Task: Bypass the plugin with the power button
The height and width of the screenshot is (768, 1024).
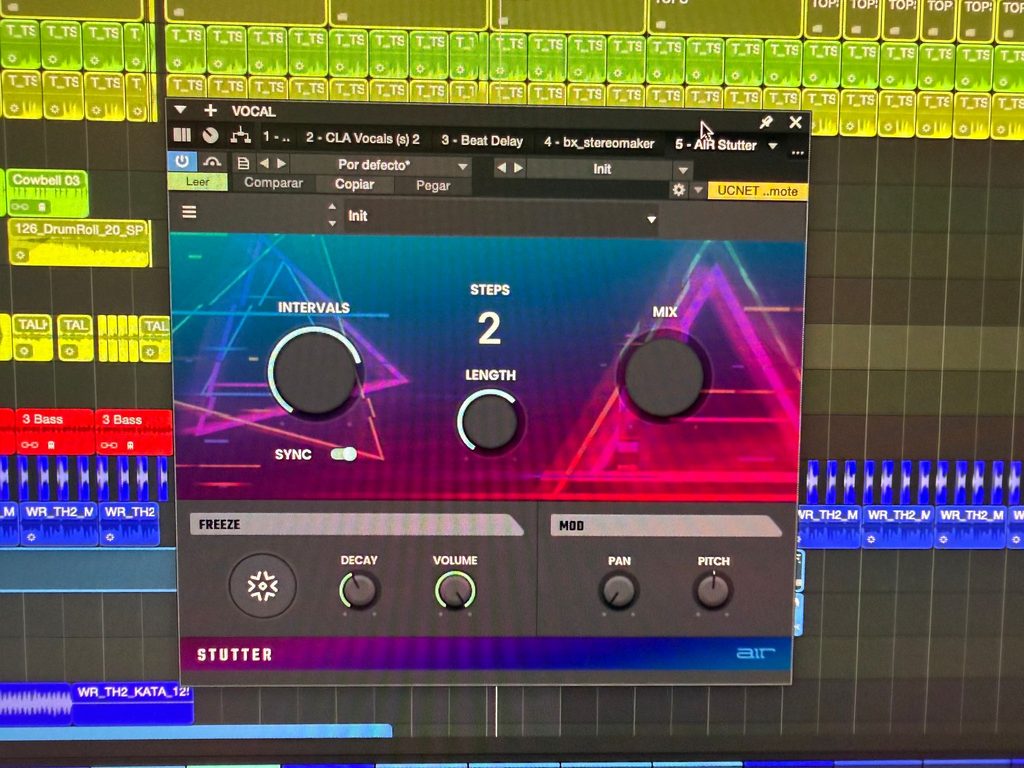Action: coord(182,161)
